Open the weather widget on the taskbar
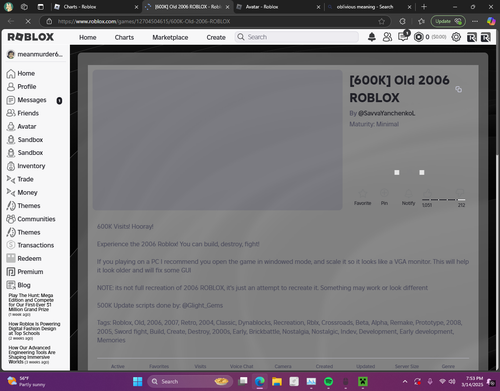 (25, 381)
